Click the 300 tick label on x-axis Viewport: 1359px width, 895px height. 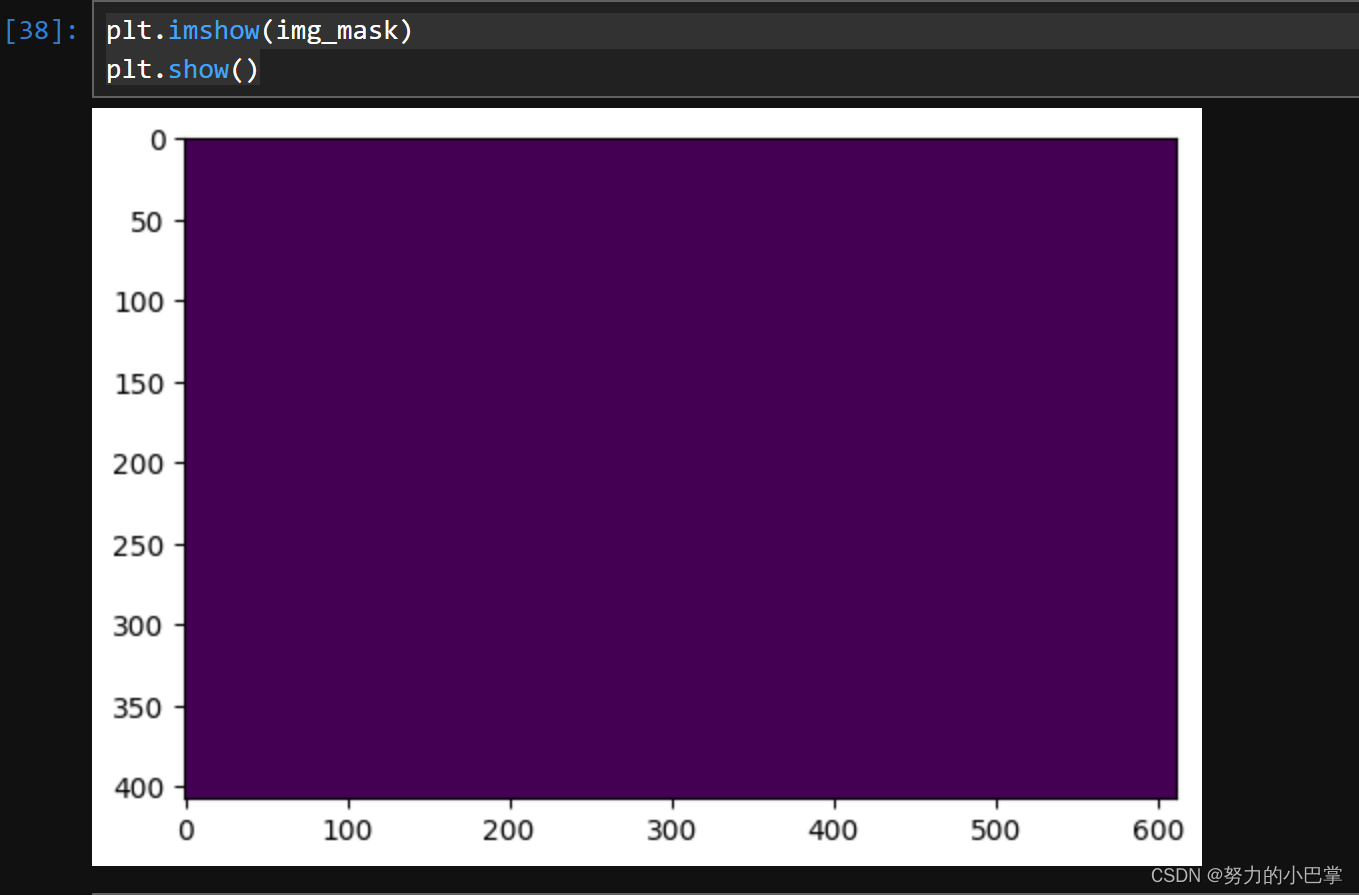(x=672, y=829)
